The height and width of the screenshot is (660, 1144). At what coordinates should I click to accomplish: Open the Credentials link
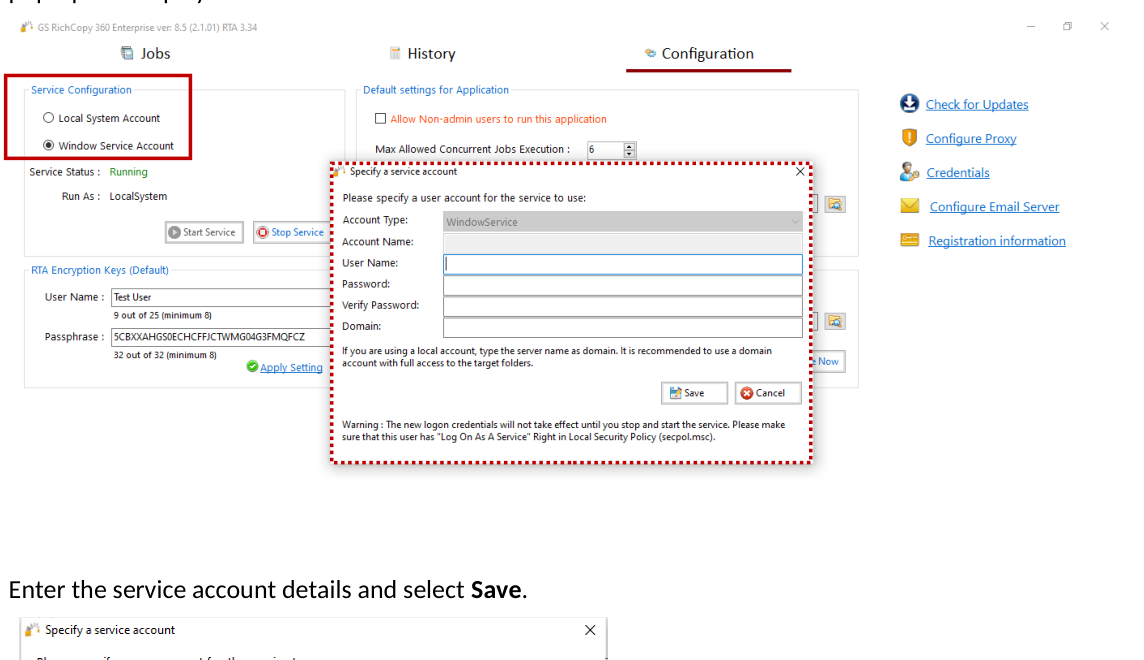tap(958, 173)
